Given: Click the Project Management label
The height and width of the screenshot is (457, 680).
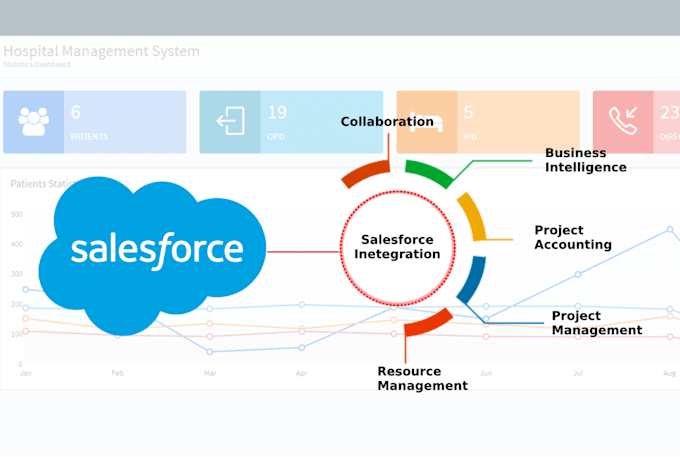Looking at the screenshot, I should (x=597, y=323).
